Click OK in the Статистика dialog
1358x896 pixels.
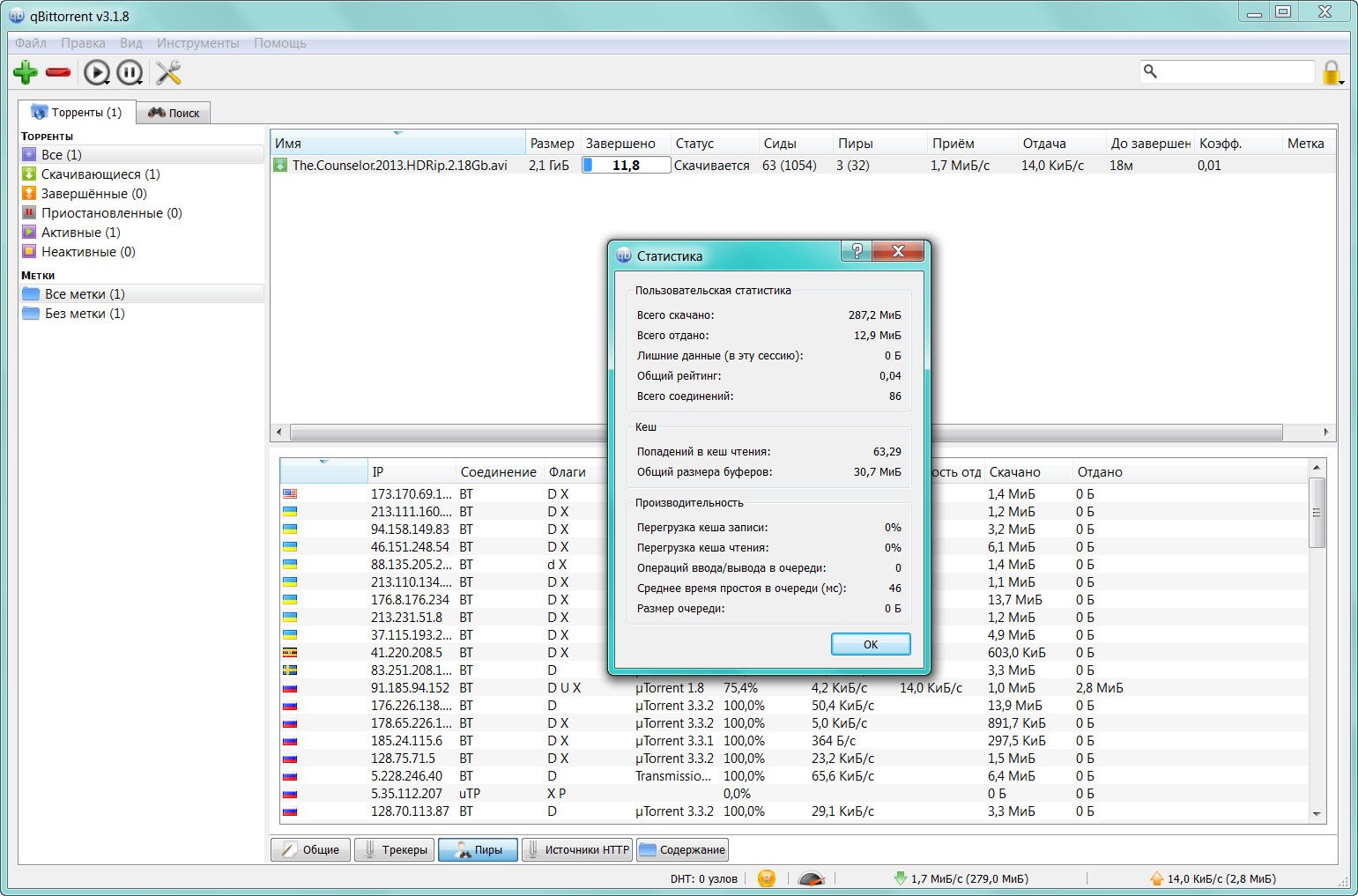click(871, 644)
